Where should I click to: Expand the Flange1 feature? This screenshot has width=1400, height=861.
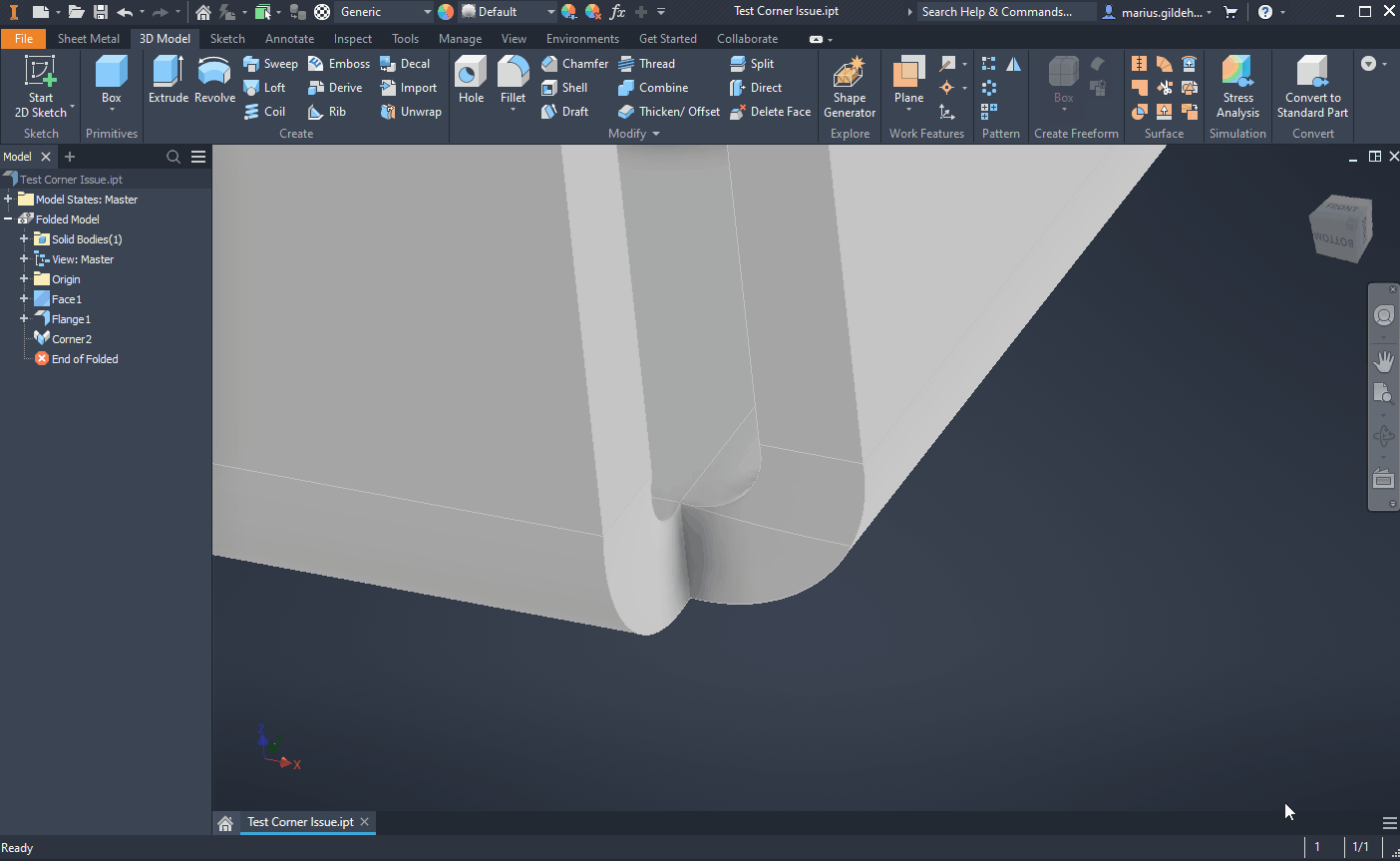coord(24,319)
